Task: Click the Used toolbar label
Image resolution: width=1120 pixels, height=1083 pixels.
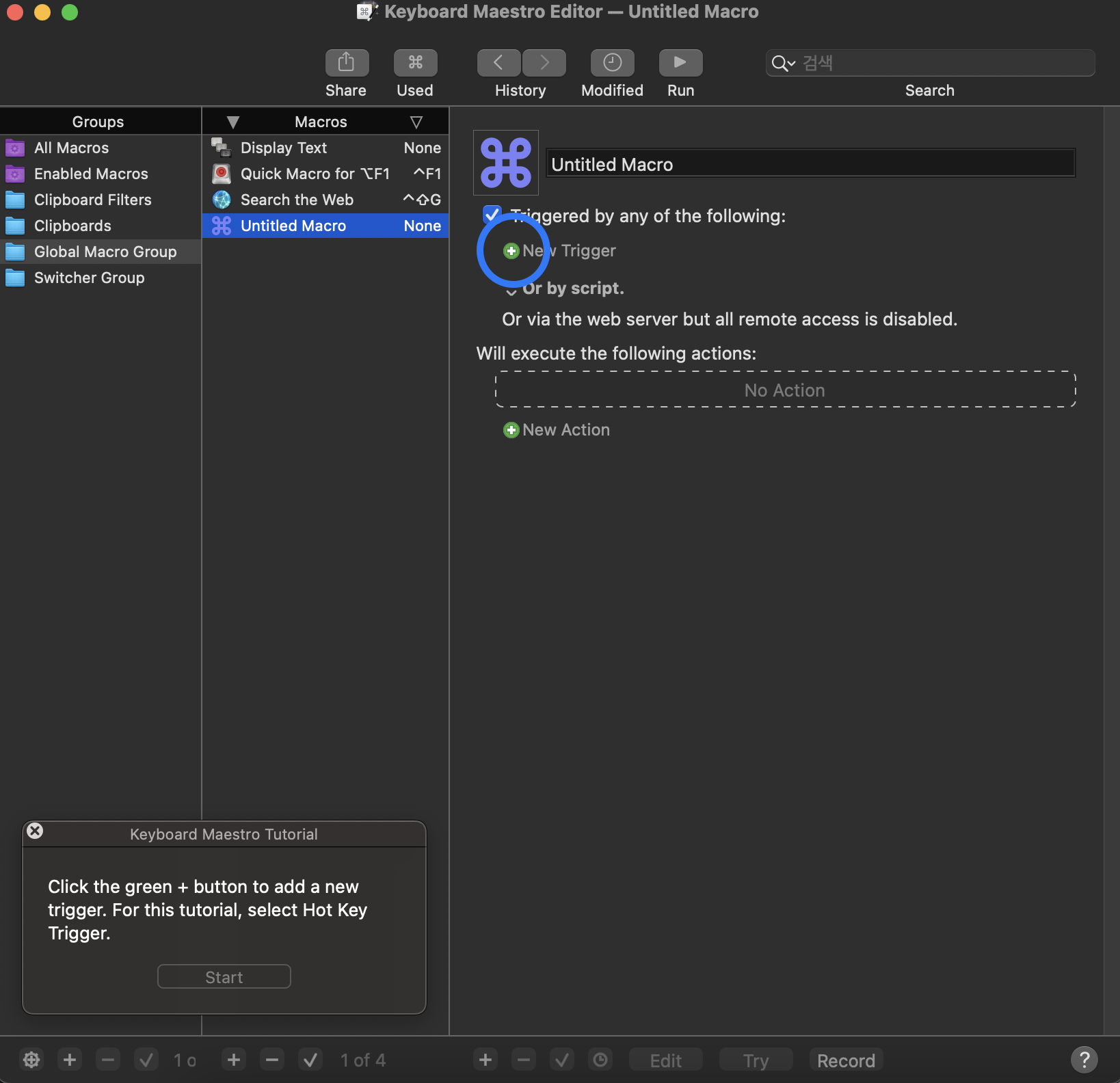Action: [x=415, y=90]
